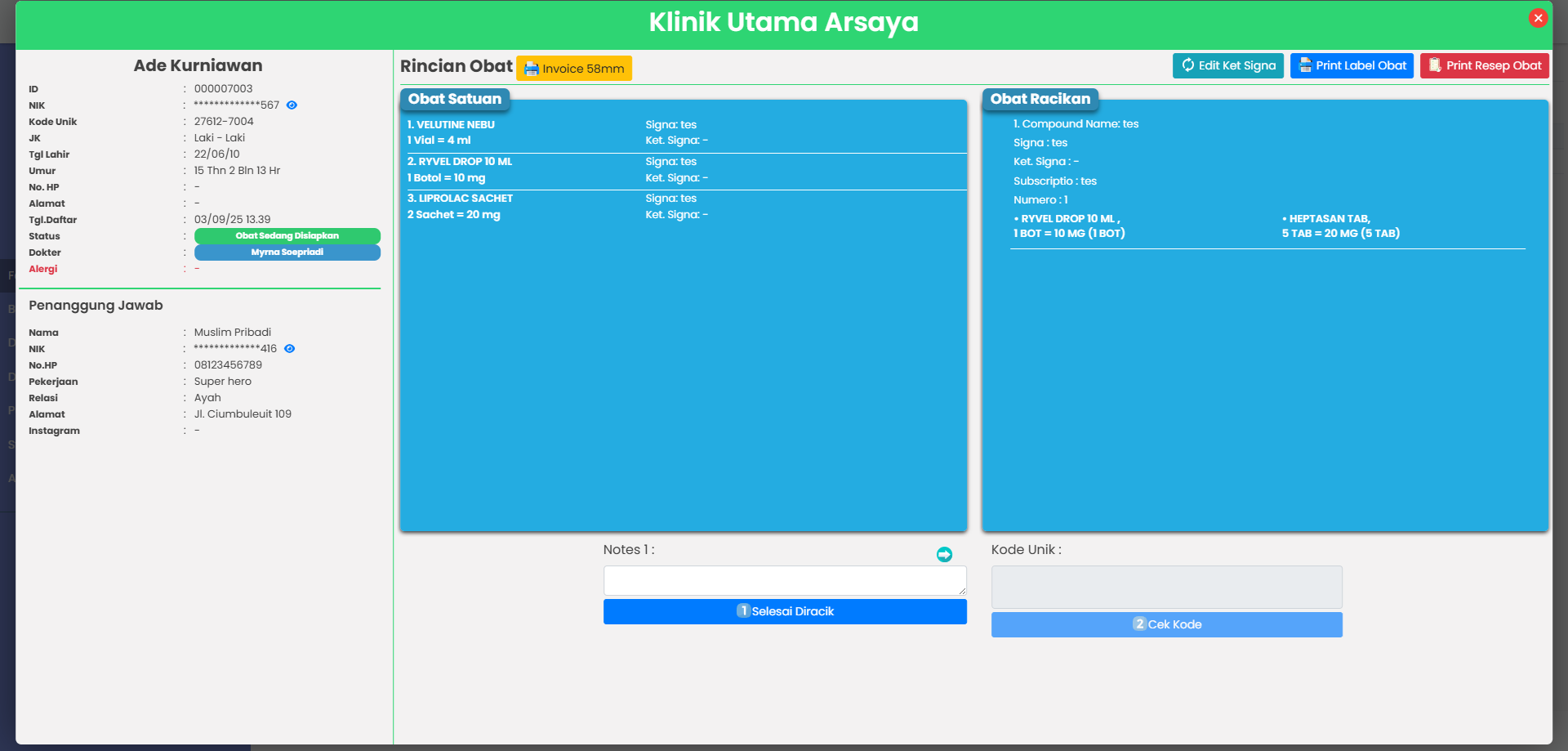
Task: Click the Myrna Soepriadi doctor badge
Action: pos(287,253)
